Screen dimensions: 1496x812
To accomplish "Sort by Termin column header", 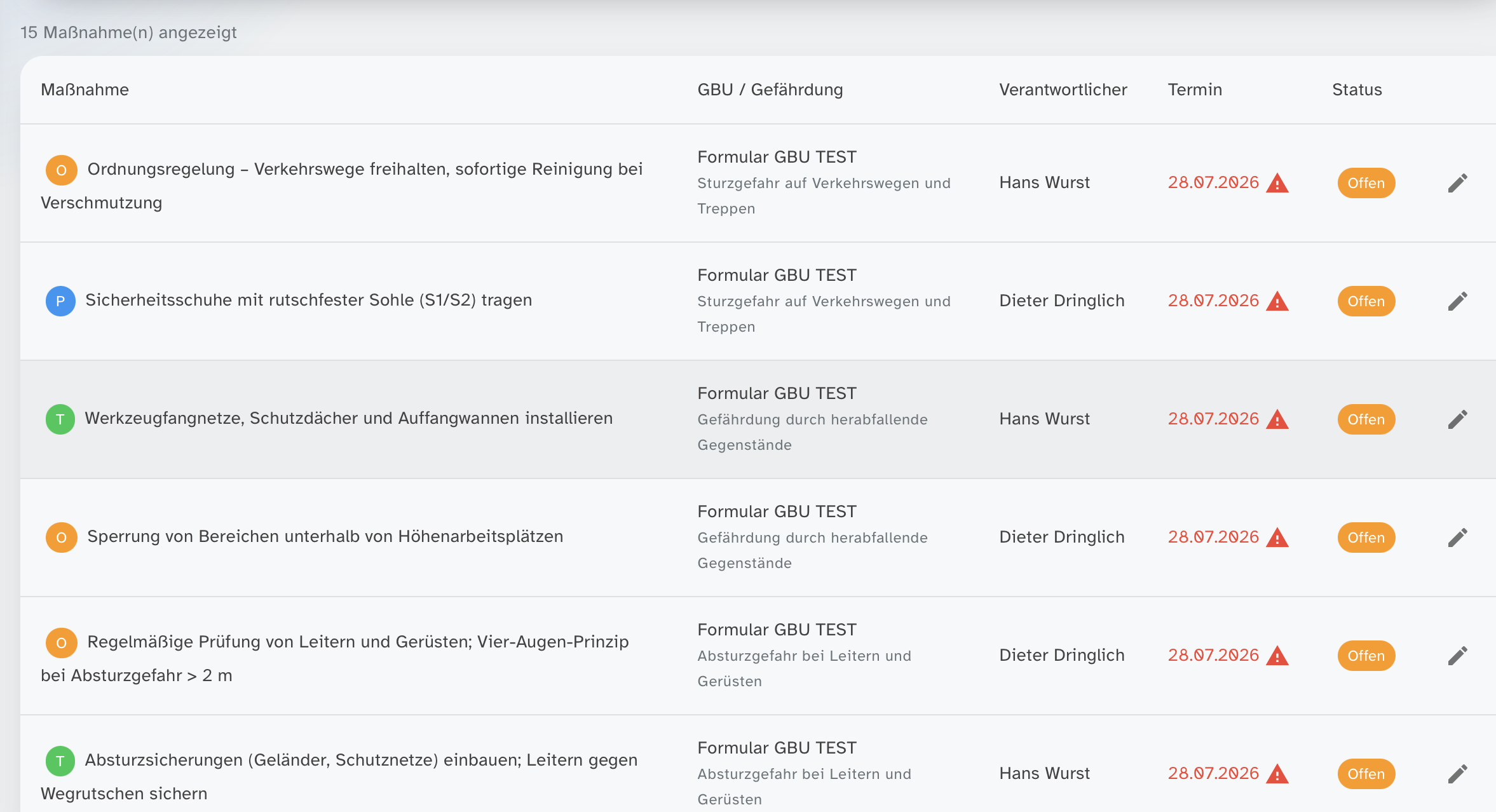I will tap(1195, 90).
